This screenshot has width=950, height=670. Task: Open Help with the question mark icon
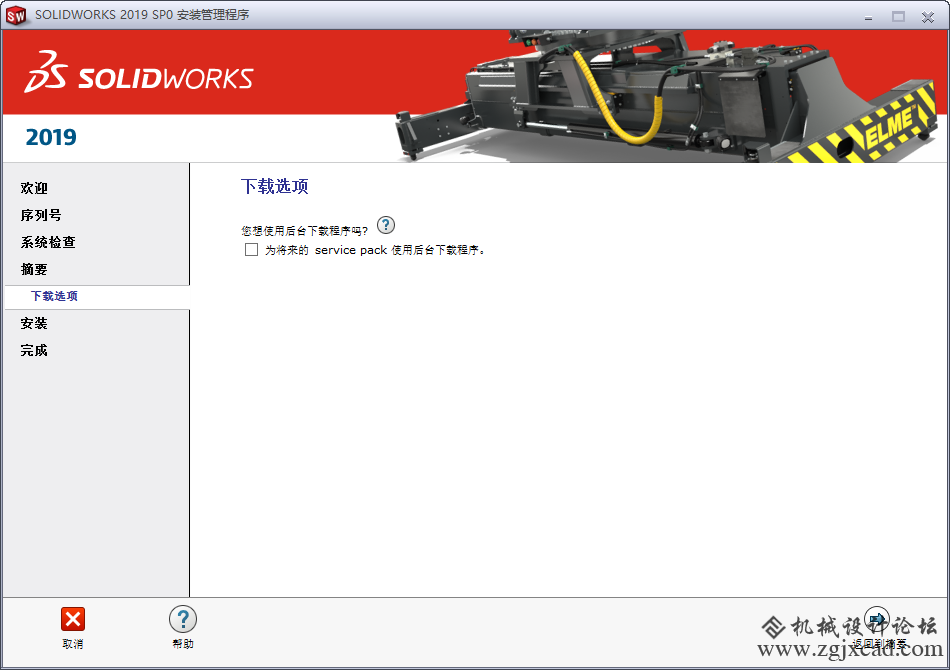click(x=183, y=619)
